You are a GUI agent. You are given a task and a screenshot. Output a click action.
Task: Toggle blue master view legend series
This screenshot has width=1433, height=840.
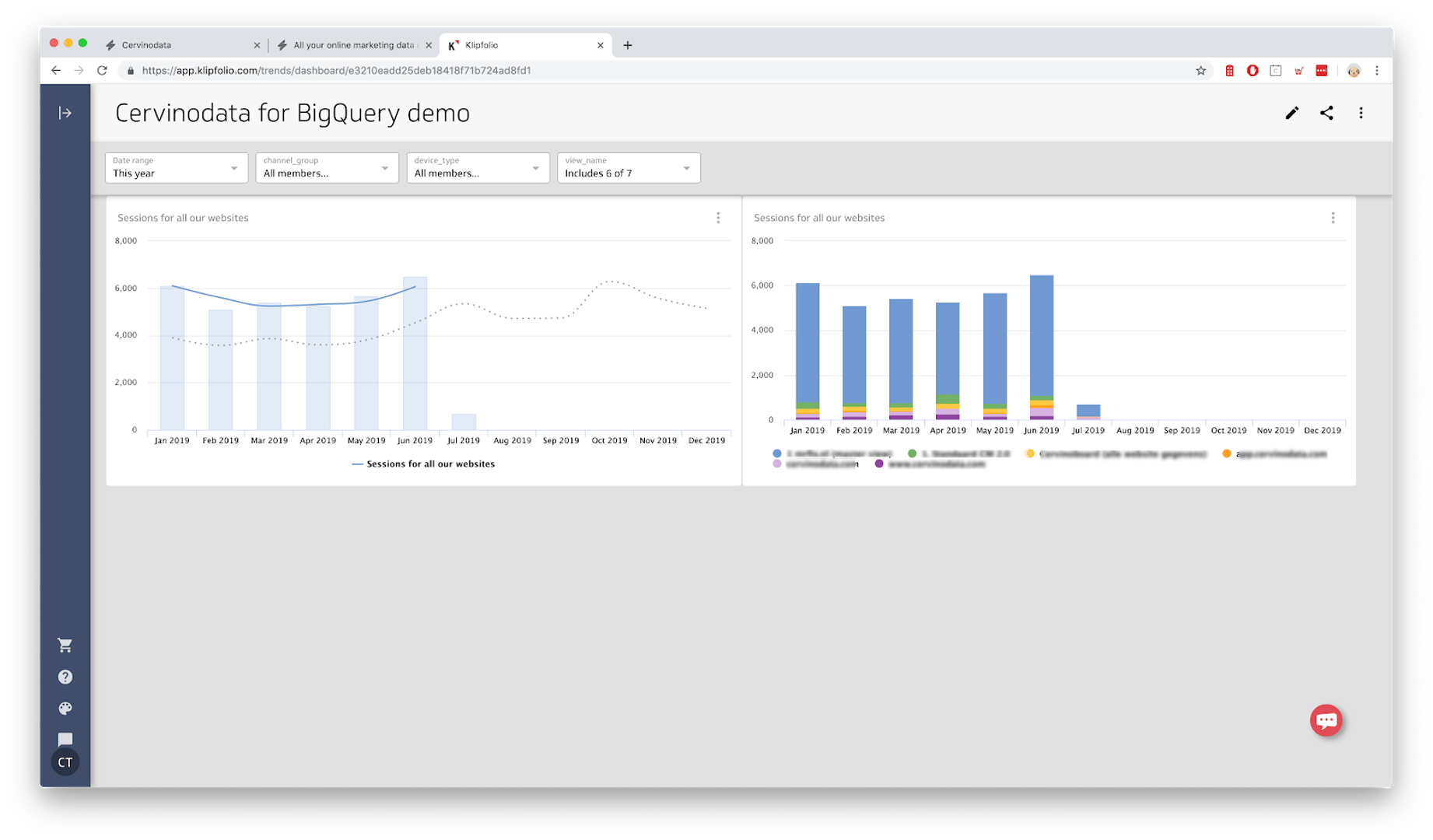point(832,453)
